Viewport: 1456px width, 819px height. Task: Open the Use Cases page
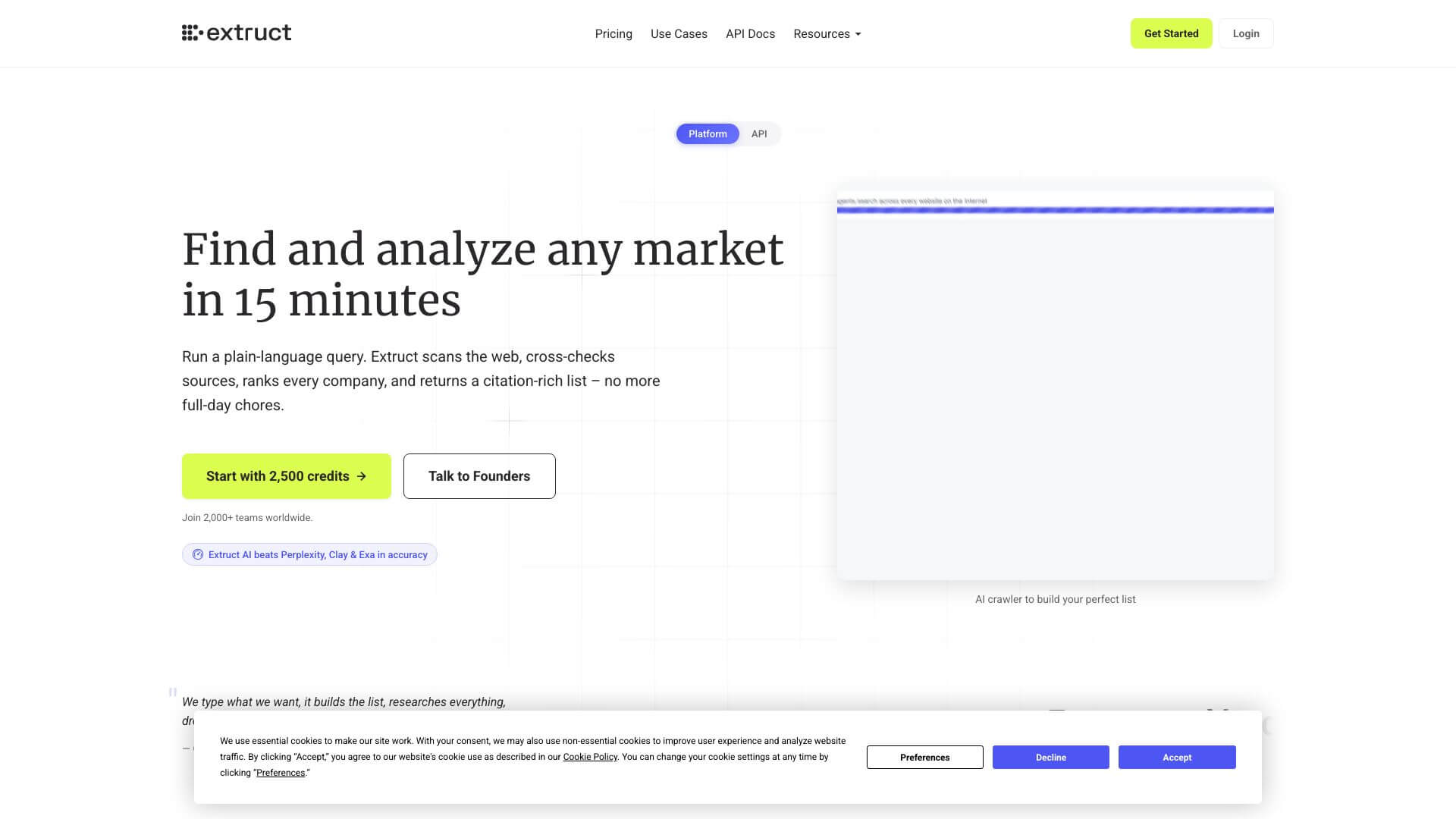(x=679, y=33)
